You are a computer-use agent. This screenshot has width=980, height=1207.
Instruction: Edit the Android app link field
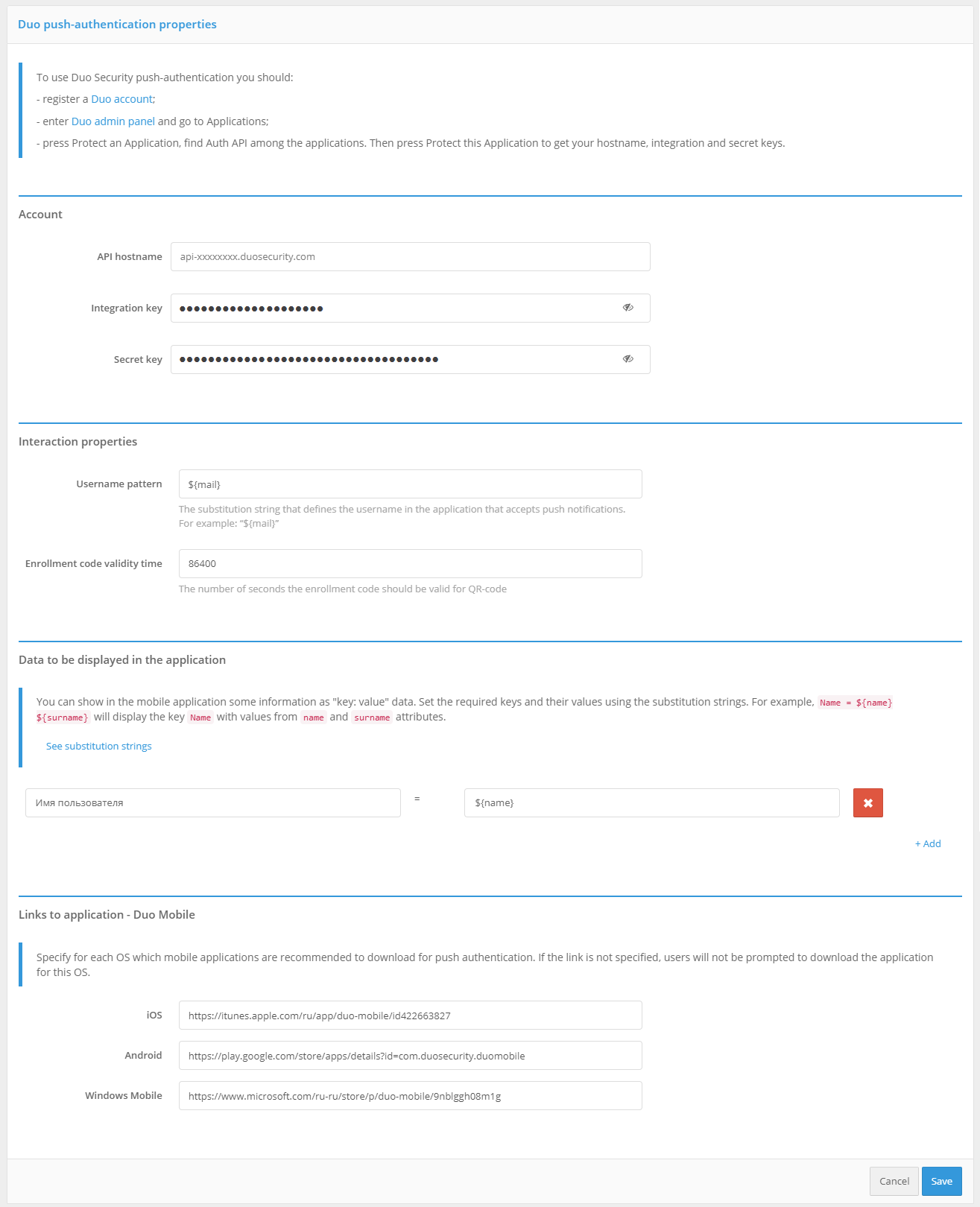point(410,1056)
